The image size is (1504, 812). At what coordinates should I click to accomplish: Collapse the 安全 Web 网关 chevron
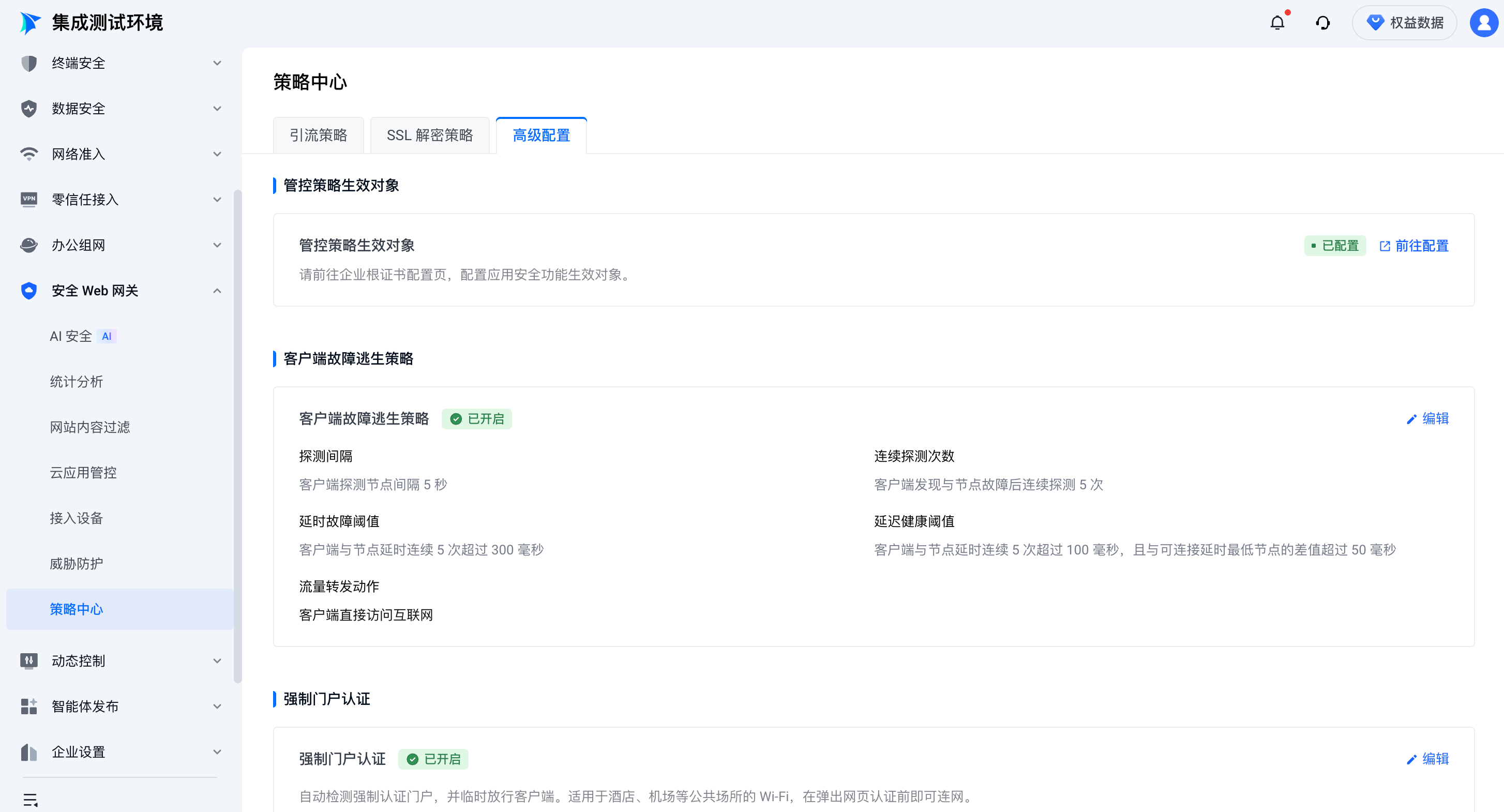pyautogui.click(x=217, y=291)
